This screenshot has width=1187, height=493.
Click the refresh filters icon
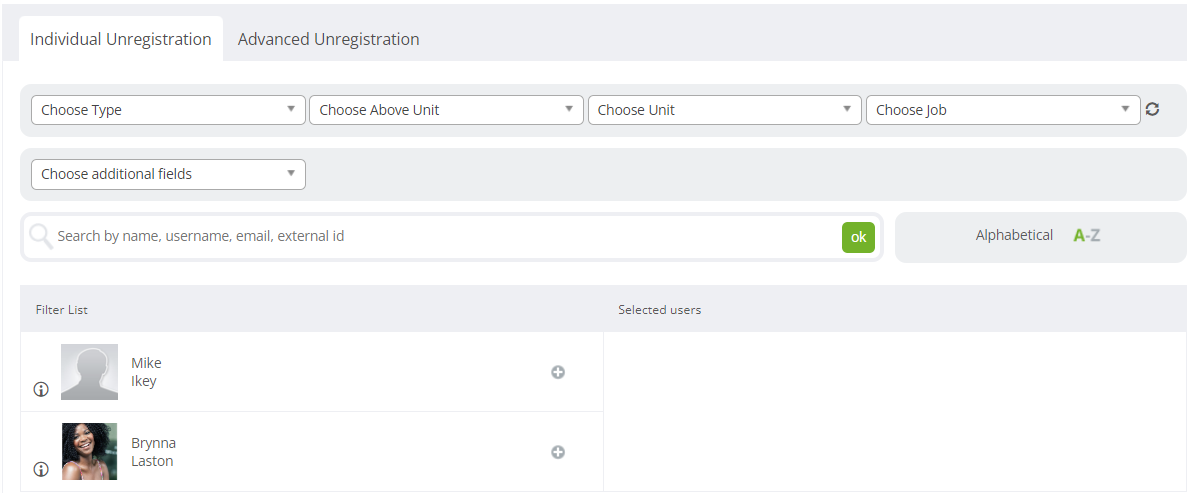pos(1152,109)
